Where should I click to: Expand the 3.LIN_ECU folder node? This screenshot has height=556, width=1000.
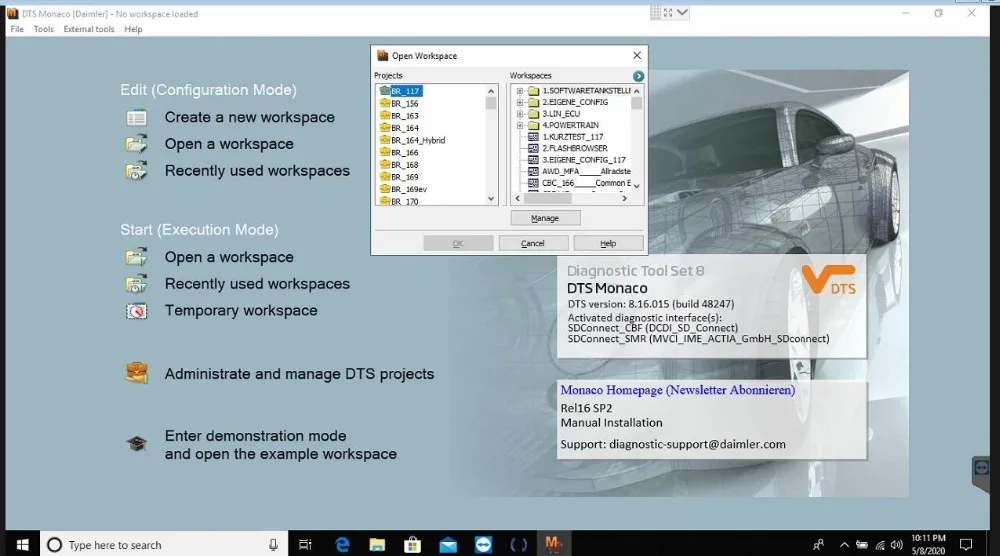pyautogui.click(x=520, y=114)
